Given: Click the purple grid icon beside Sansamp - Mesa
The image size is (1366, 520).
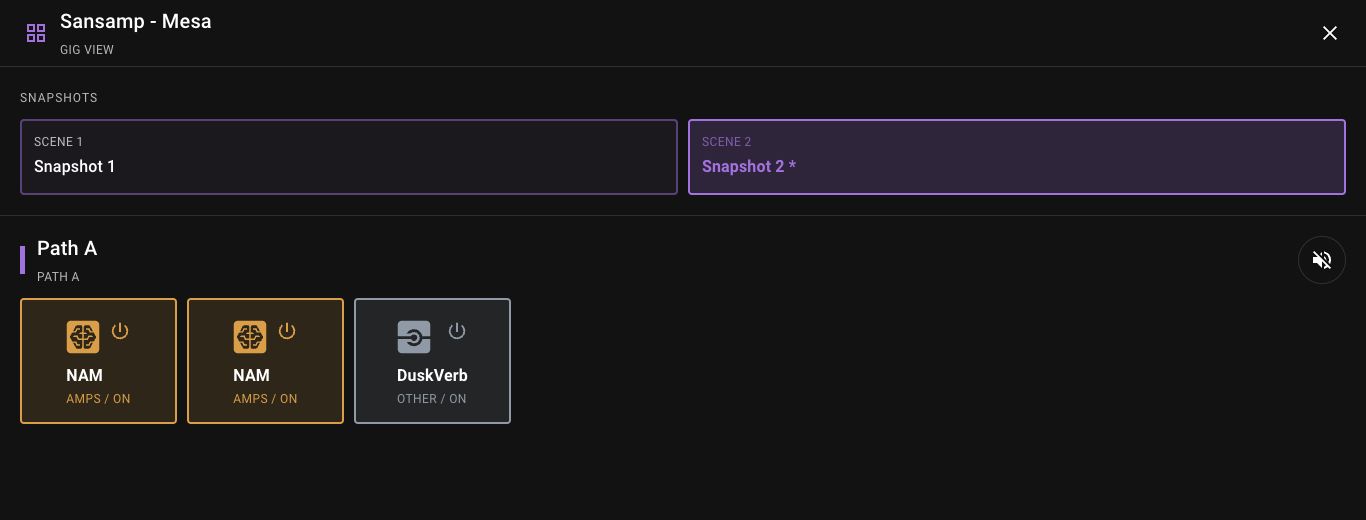Looking at the screenshot, I should pos(36,34).
